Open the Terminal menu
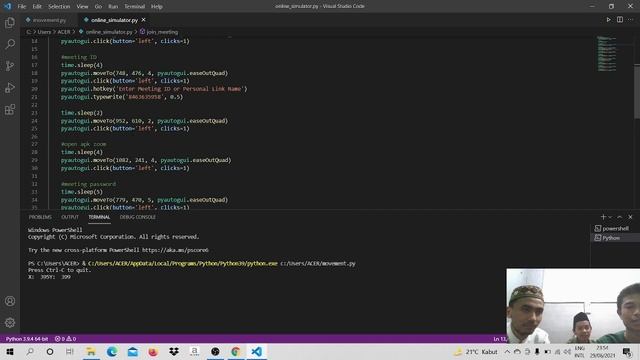The image size is (640, 360). coord(134,7)
